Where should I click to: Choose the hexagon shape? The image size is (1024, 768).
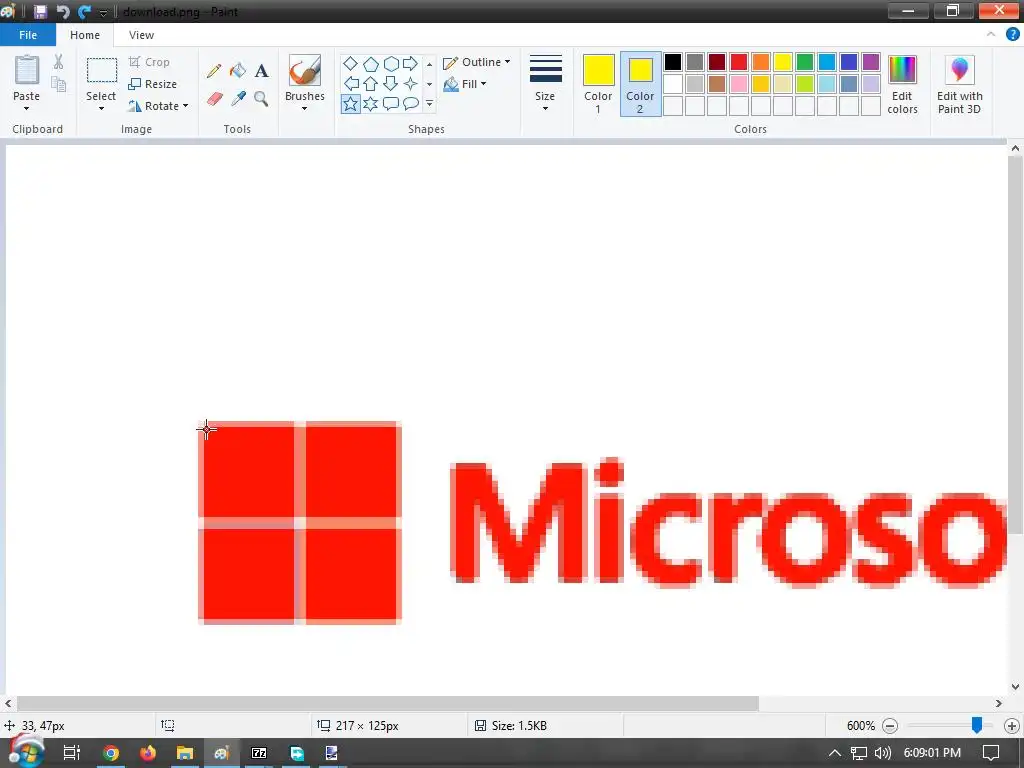(391, 63)
